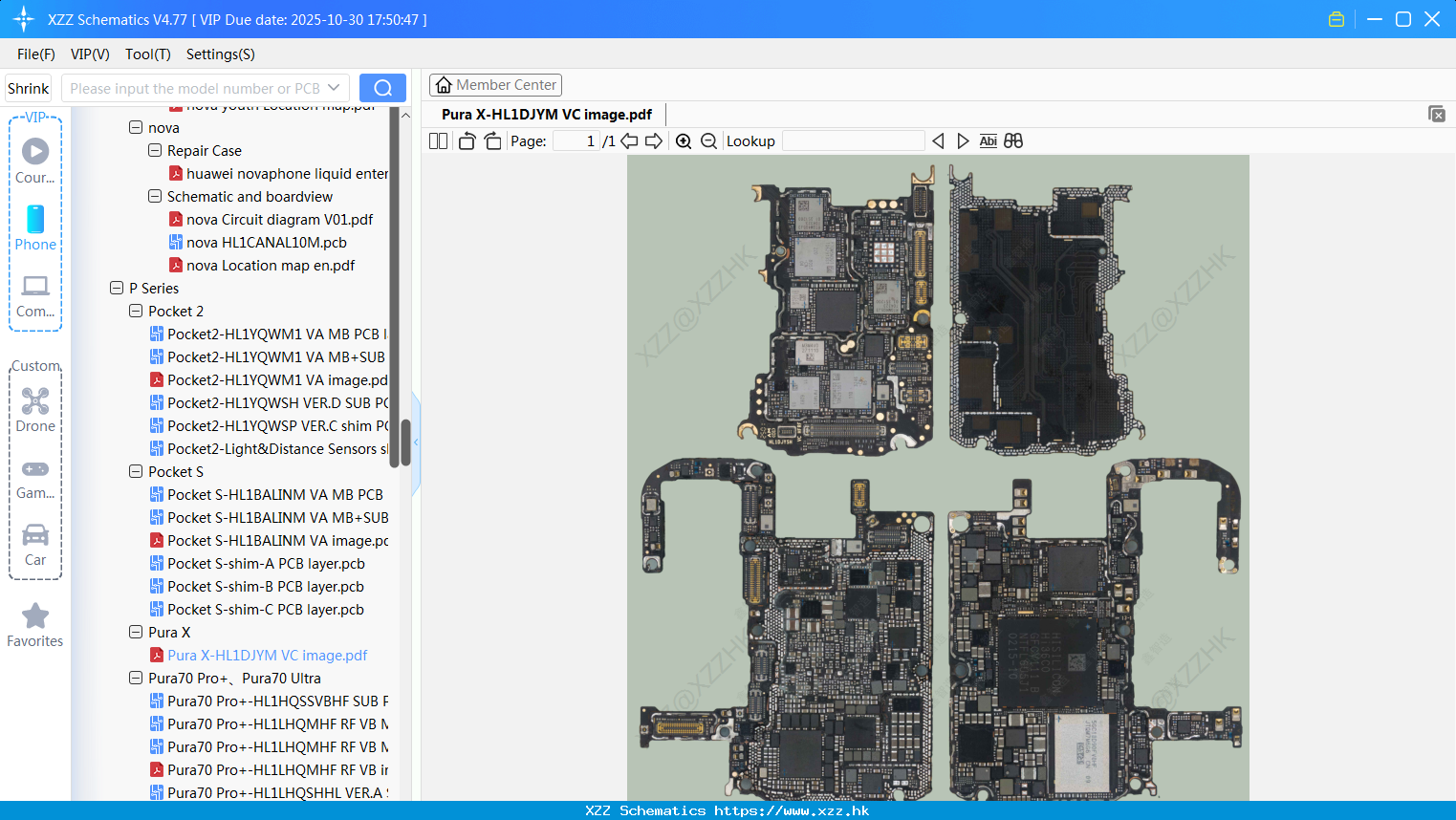This screenshot has width=1456, height=820.
Task: Open Pura70 Pro+-HL1HQSSVBHF SUB file
Action: pyautogui.click(x=269, y=701)
